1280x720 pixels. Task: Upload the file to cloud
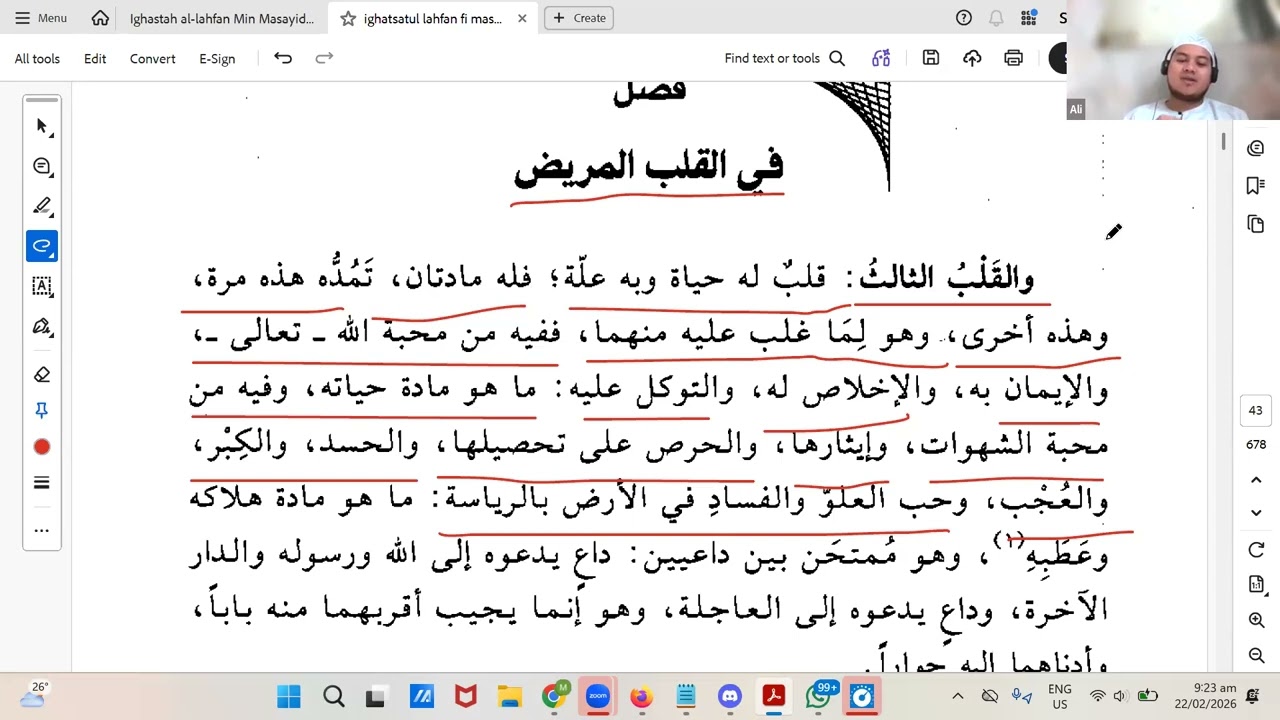[972, 58]
